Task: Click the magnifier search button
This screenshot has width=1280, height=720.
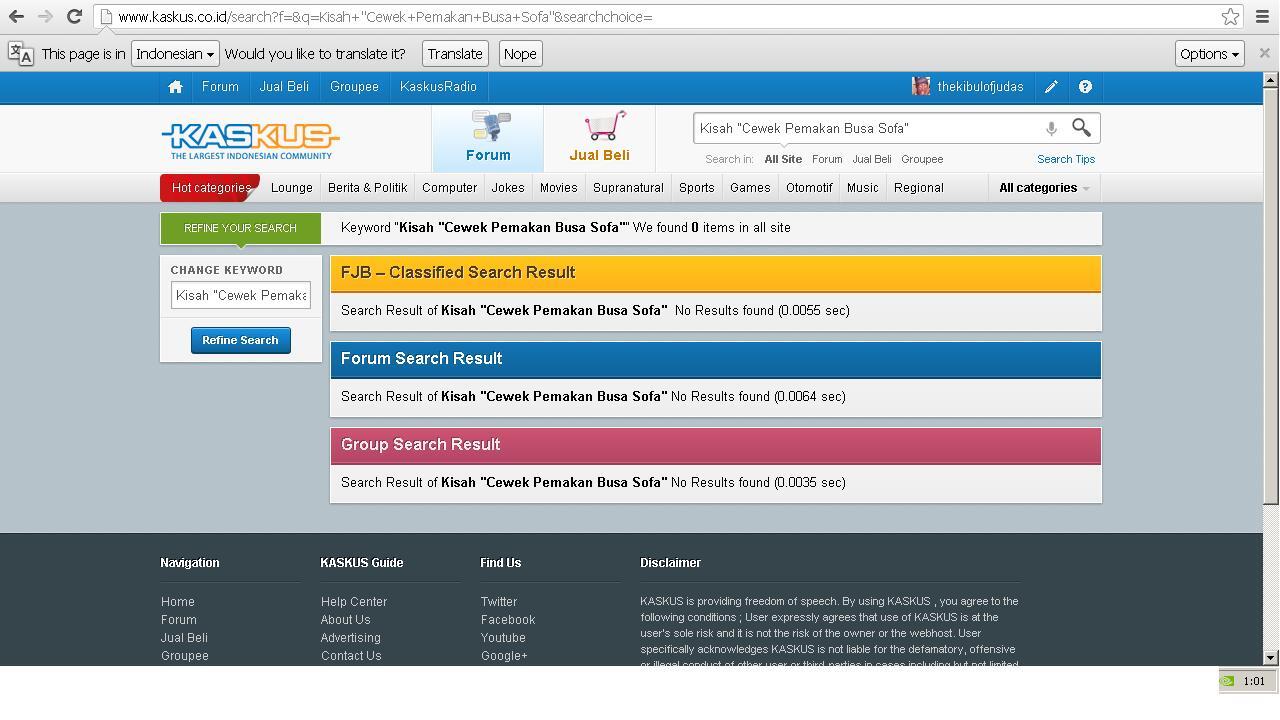Action: point(1081,127)
